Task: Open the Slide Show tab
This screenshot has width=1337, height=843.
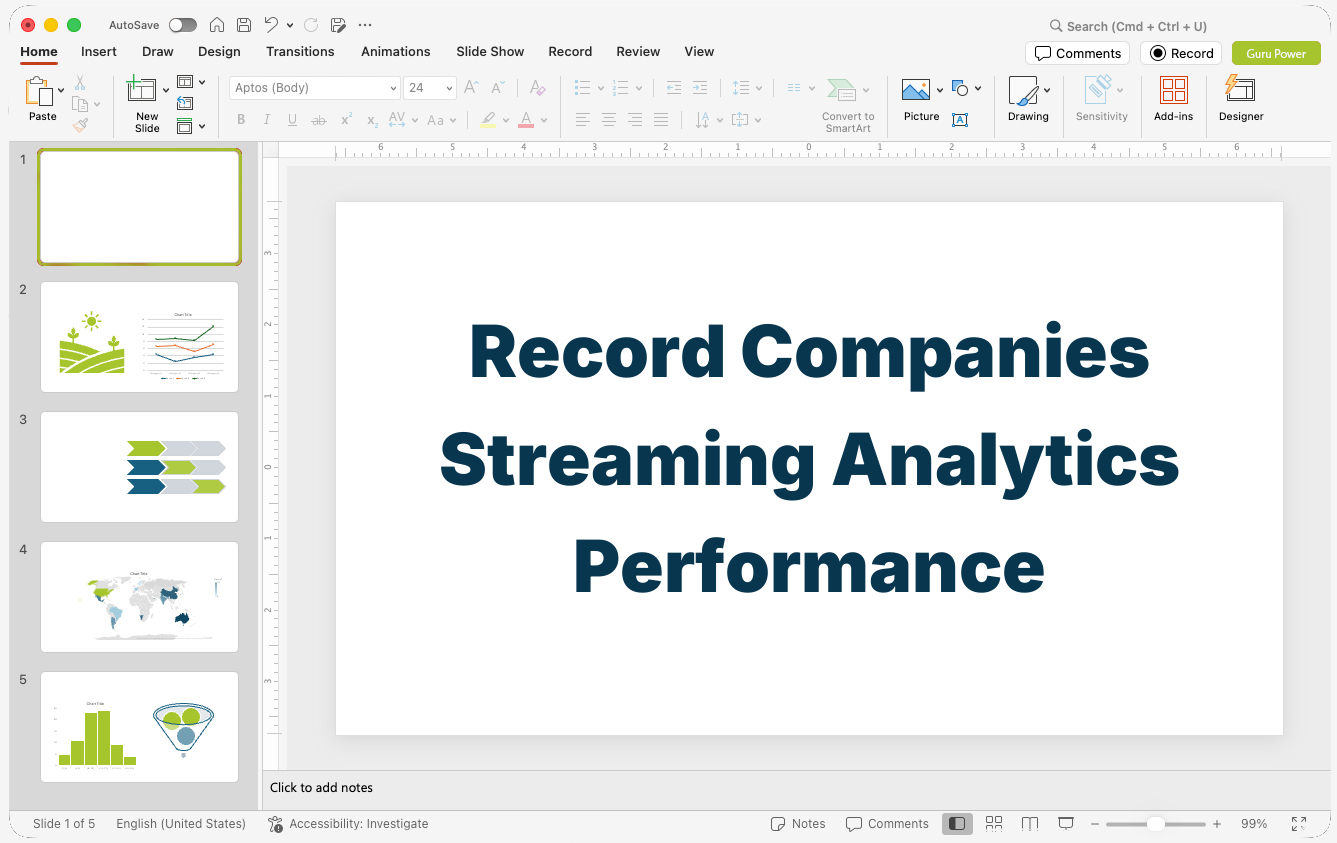Action: pos(490,52)
